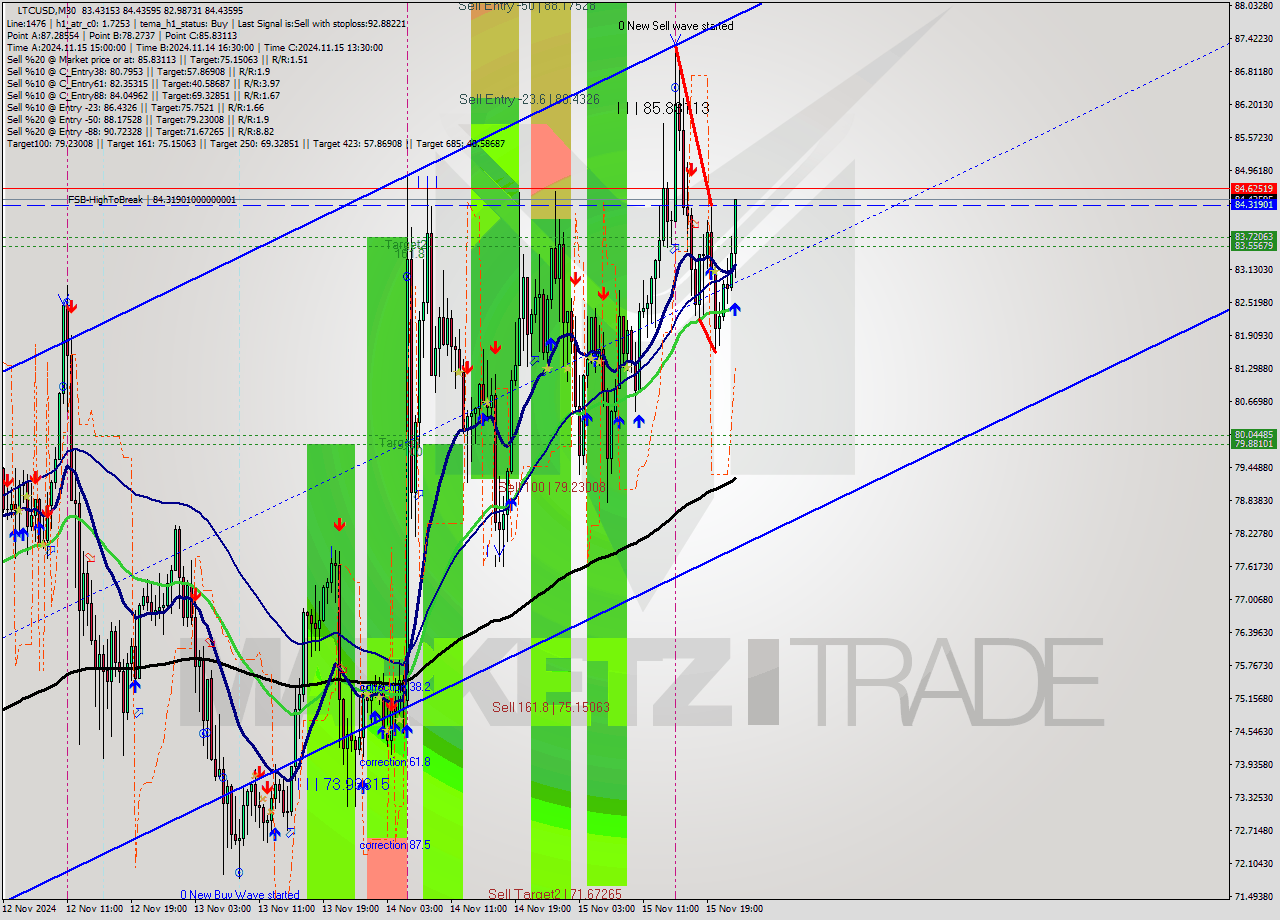Click the blue 84.31901 price tag

(x=1253, y=205)
